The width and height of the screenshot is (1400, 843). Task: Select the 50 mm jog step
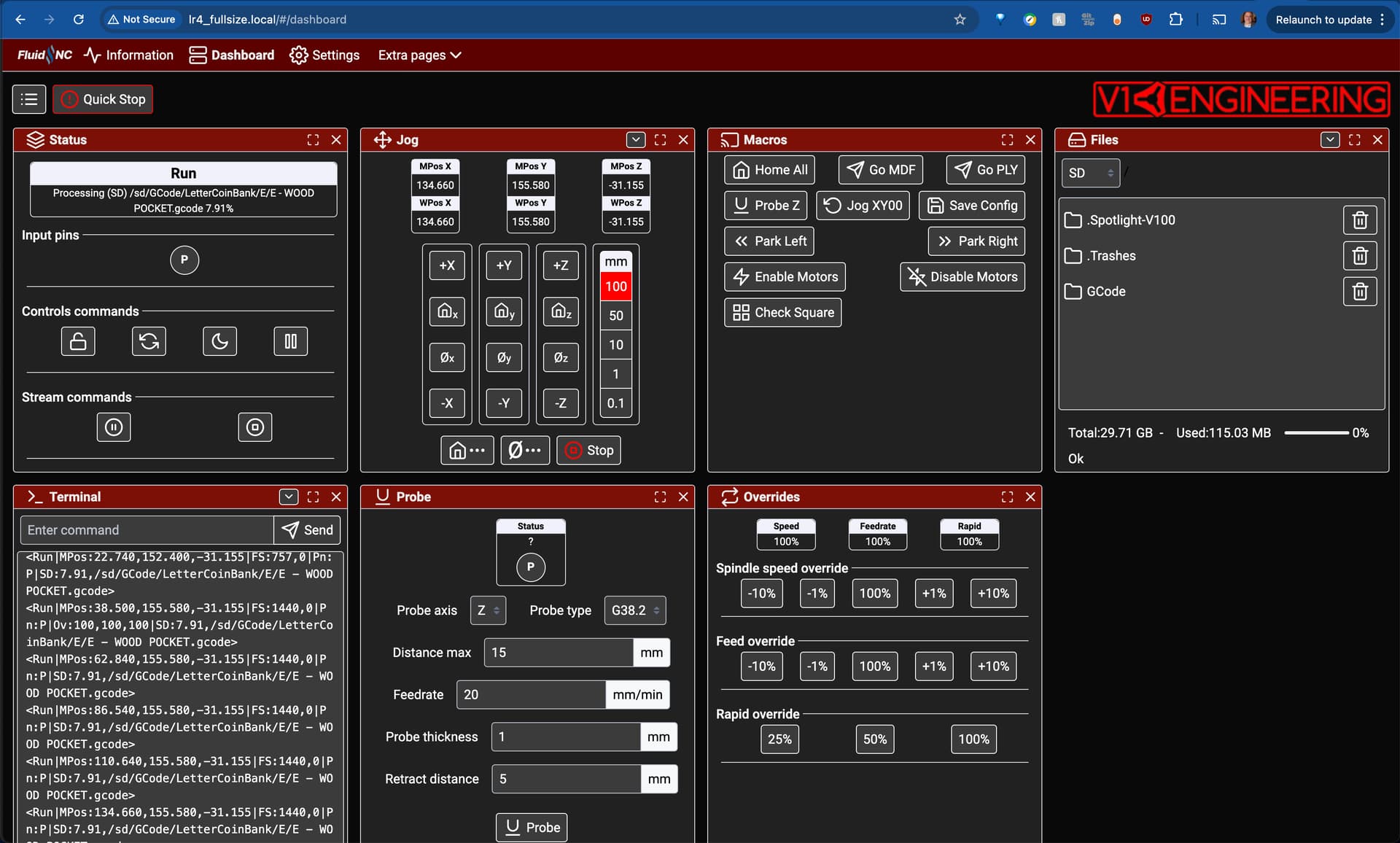[x=616, y=316]
